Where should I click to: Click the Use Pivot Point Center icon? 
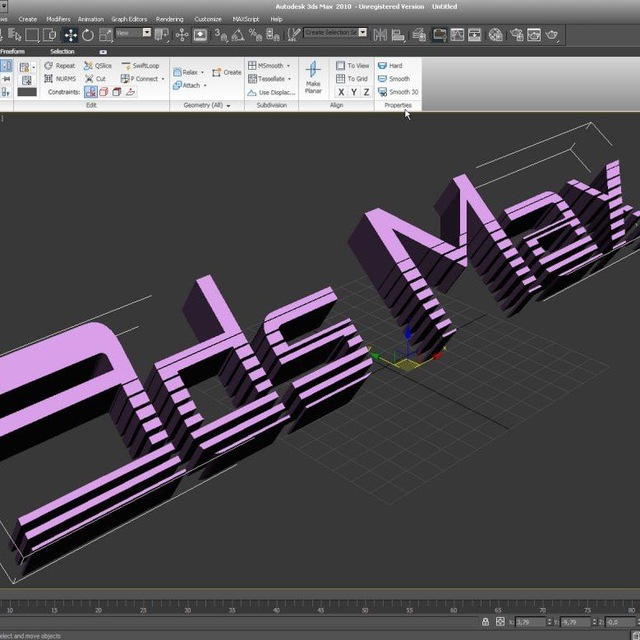click(162, 35)
